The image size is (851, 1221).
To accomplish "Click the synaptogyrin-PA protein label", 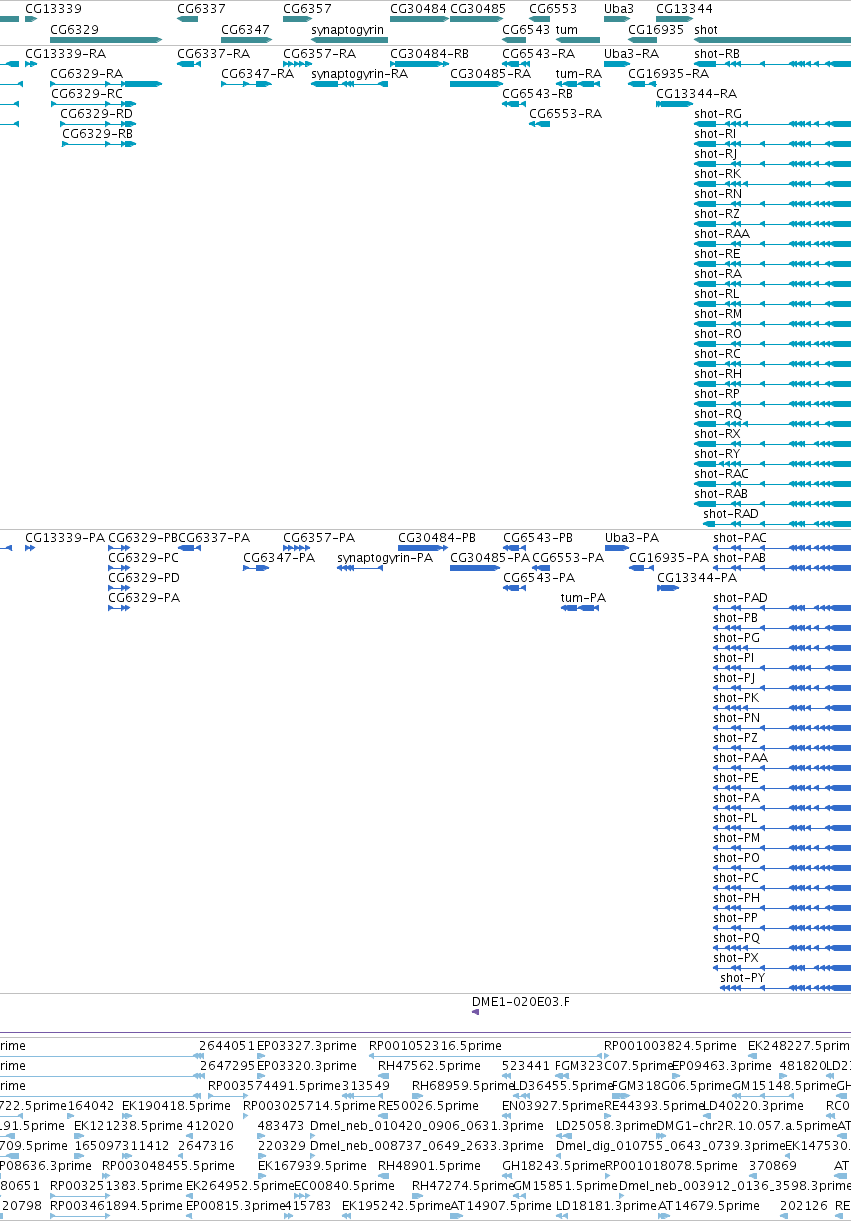I will point(385,558).
